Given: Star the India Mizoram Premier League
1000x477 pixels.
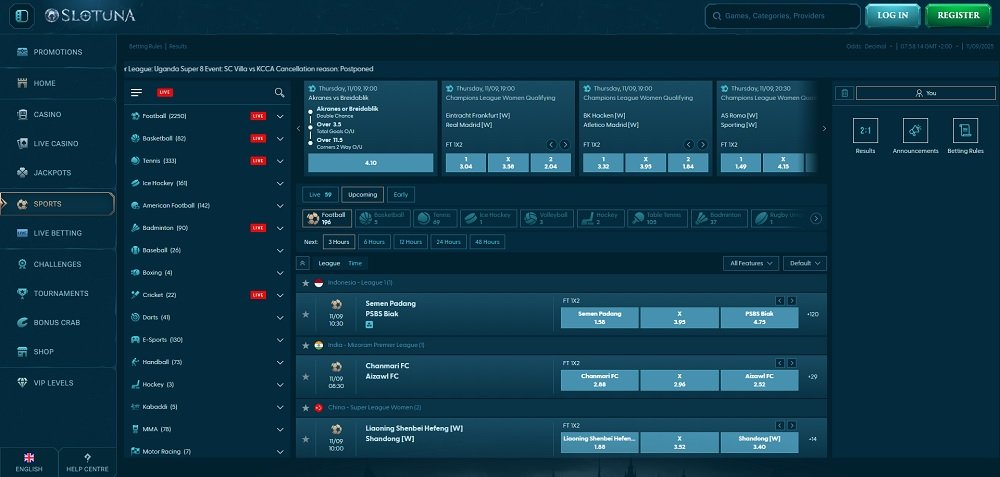Looking at the screenshot, I should coord(305,345).
